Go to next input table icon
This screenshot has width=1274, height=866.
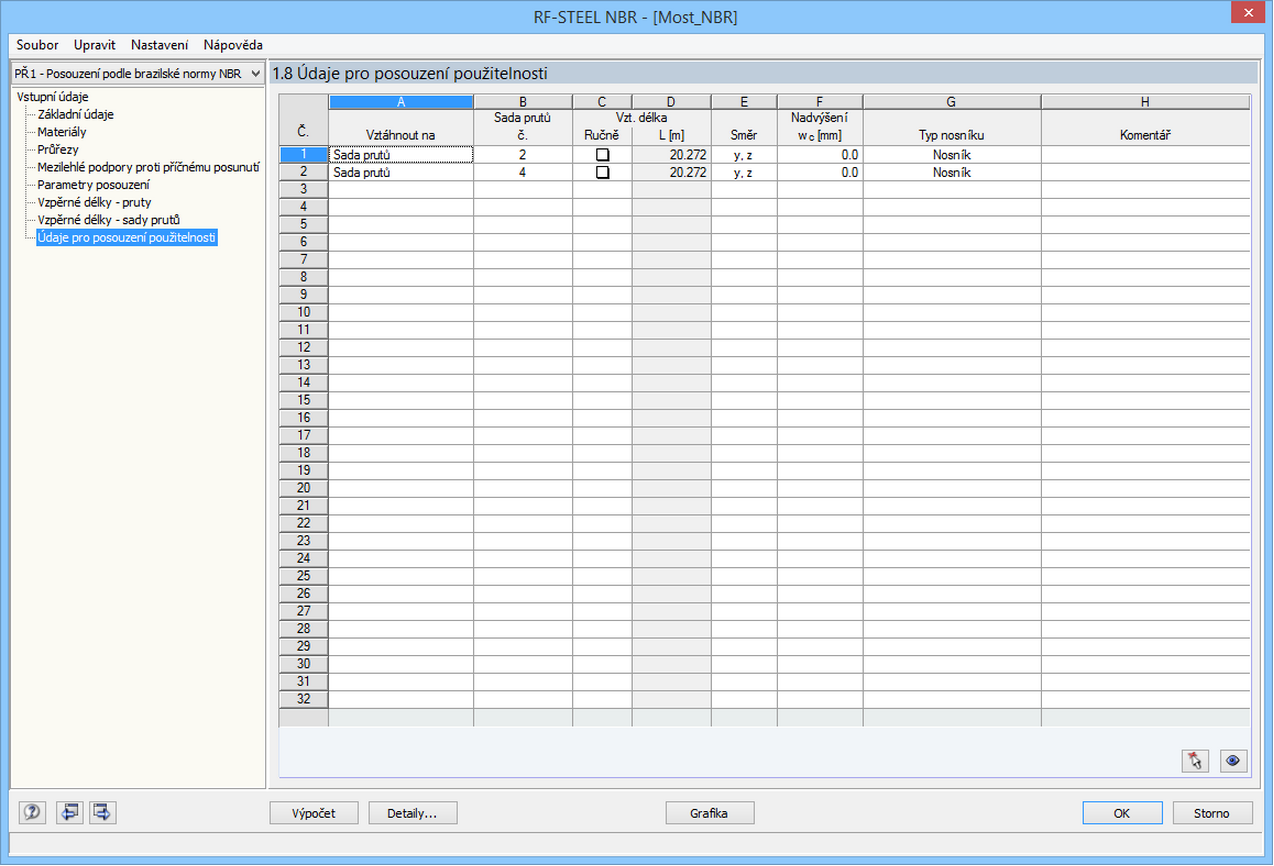point(103,813)
